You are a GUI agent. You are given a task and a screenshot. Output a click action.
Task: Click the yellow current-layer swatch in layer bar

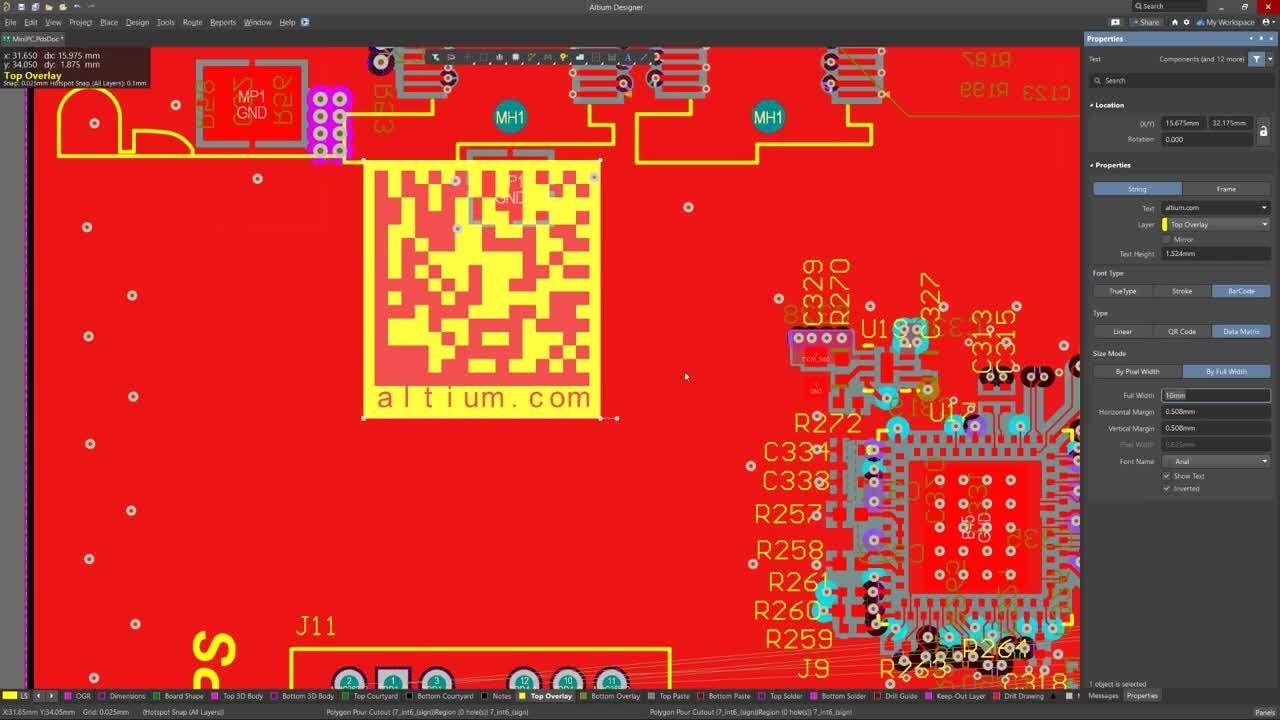[9, 696]
